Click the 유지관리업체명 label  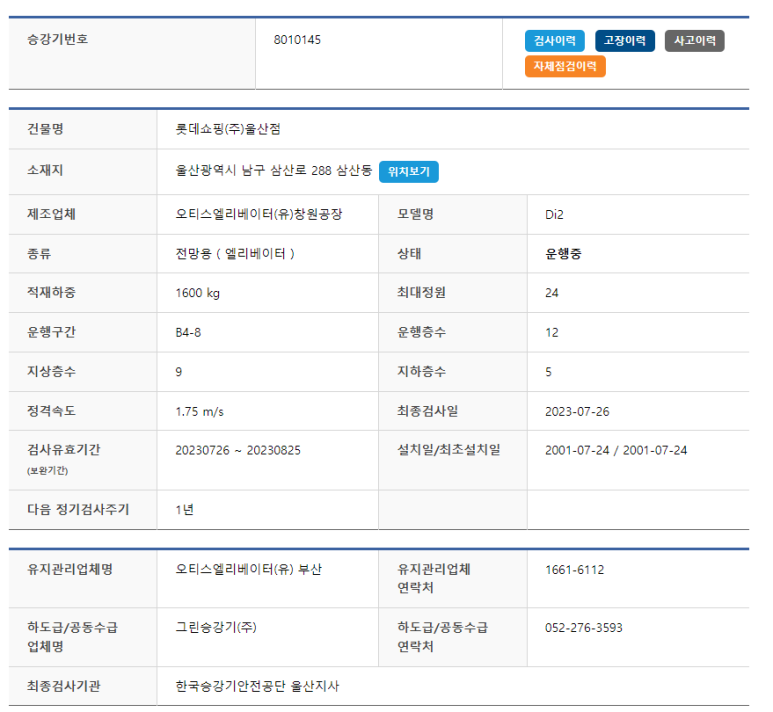tap(70, 569)
